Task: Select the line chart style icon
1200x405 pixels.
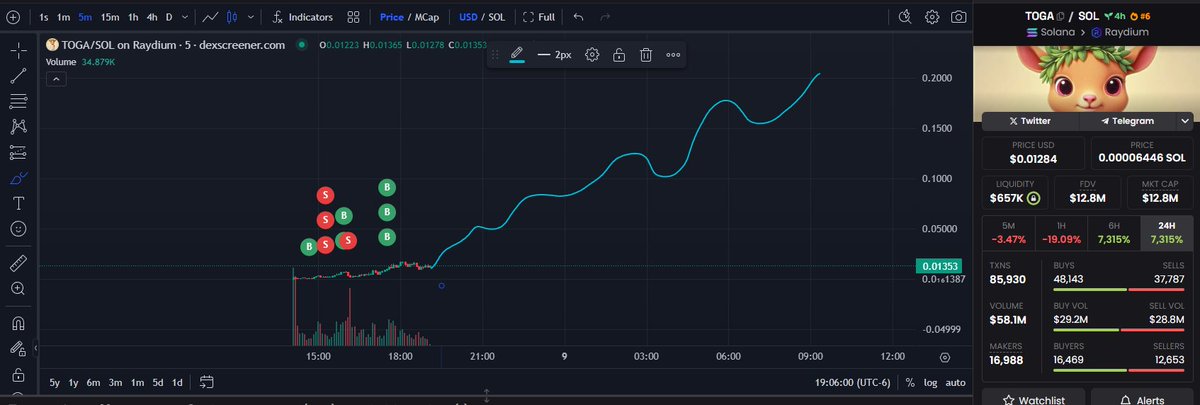Action: [x=210, y=17]
